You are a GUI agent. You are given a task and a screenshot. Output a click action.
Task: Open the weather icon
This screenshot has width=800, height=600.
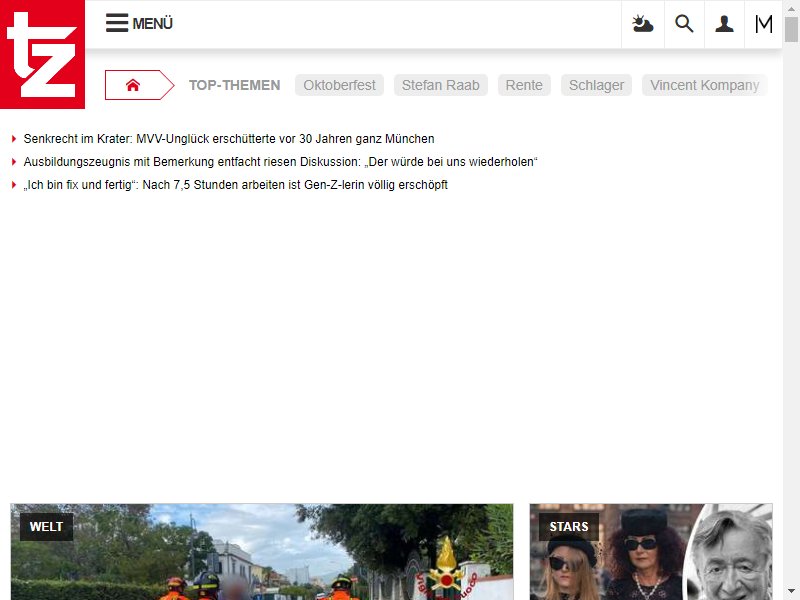click(642, 24)
